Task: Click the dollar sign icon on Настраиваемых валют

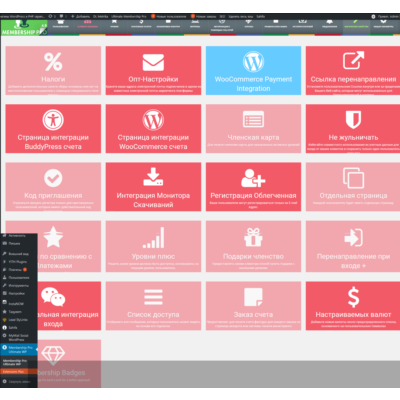Action: pyautogui.click(x=353, y=297)
